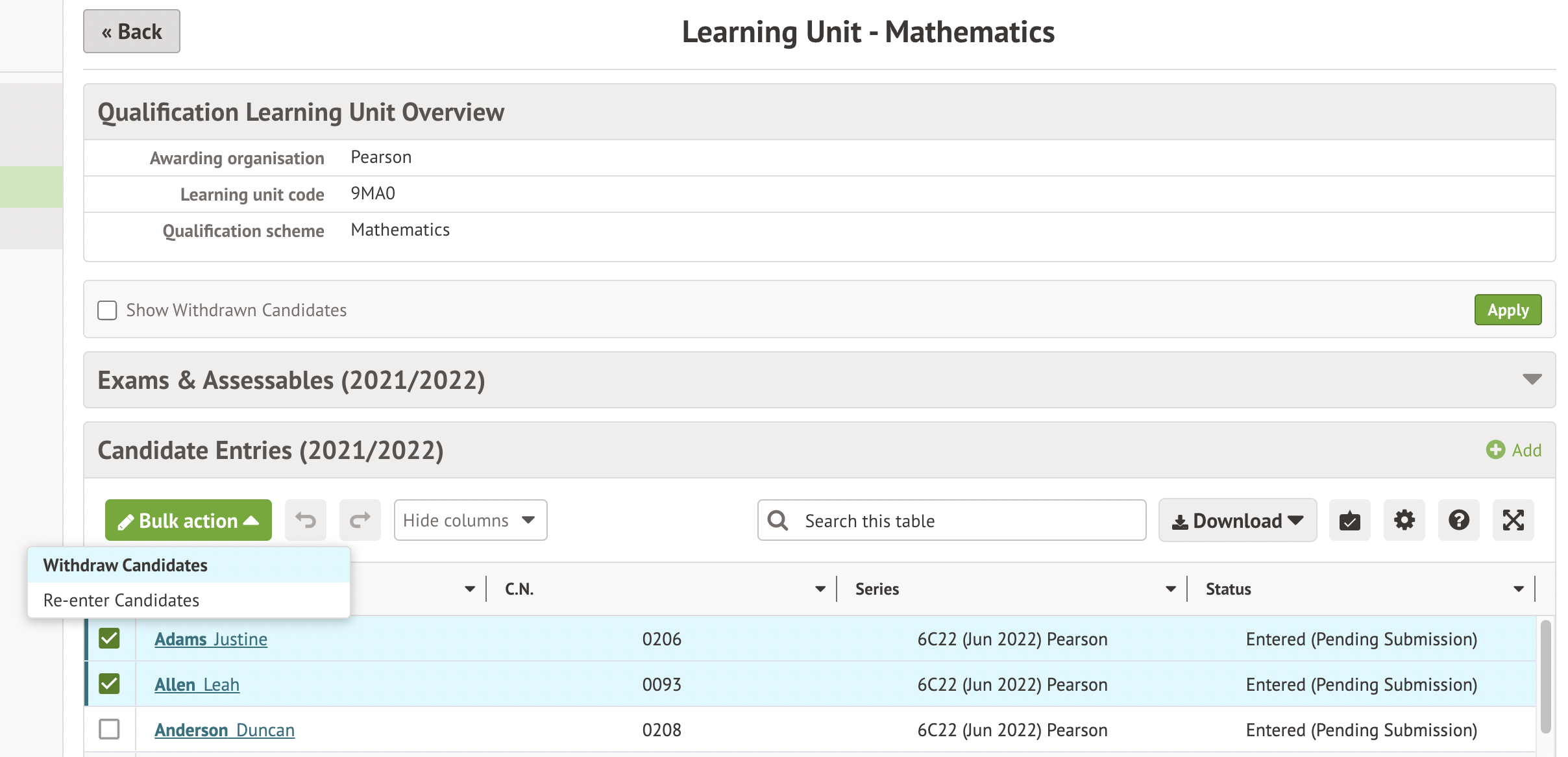Image resolution: width=1568 pixels, height=757 pixels.
Task: Enable Show Withdrawn Candidates checkbox
Action: pyautogui.click(x=107, y=310)
